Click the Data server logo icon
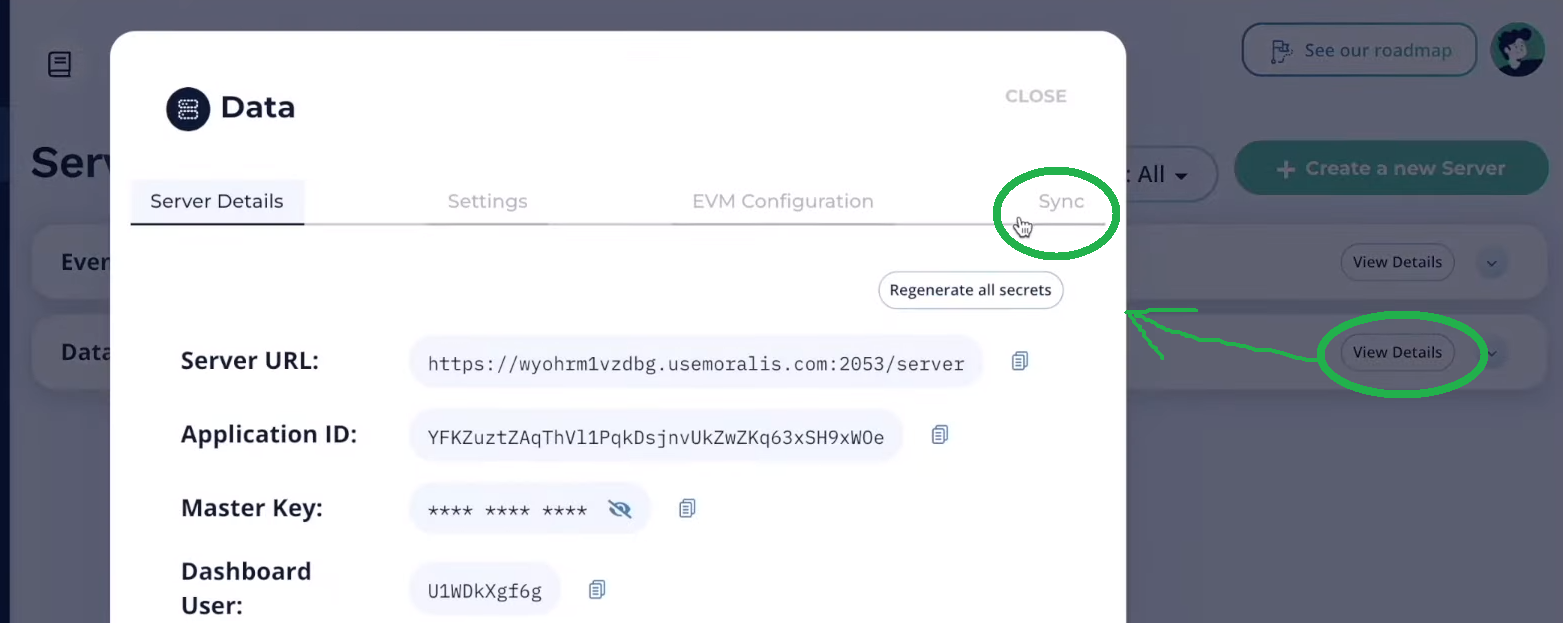 (188, 109)
